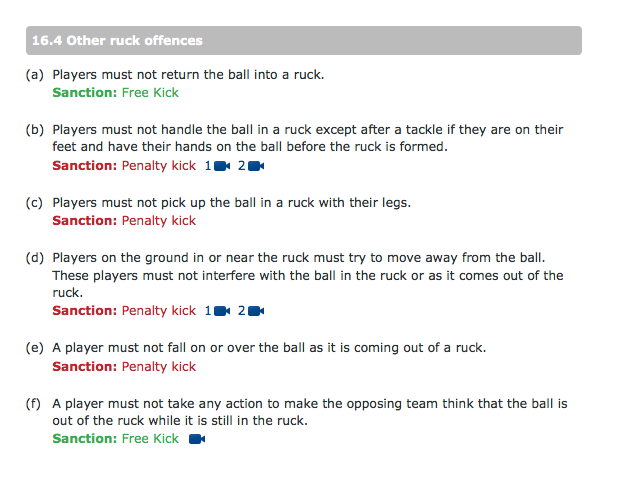Image resolution: width=617 pixels, height=481 pixels.
Task: Click clause (b) text about handling the ball
Action: click(308, 138)
